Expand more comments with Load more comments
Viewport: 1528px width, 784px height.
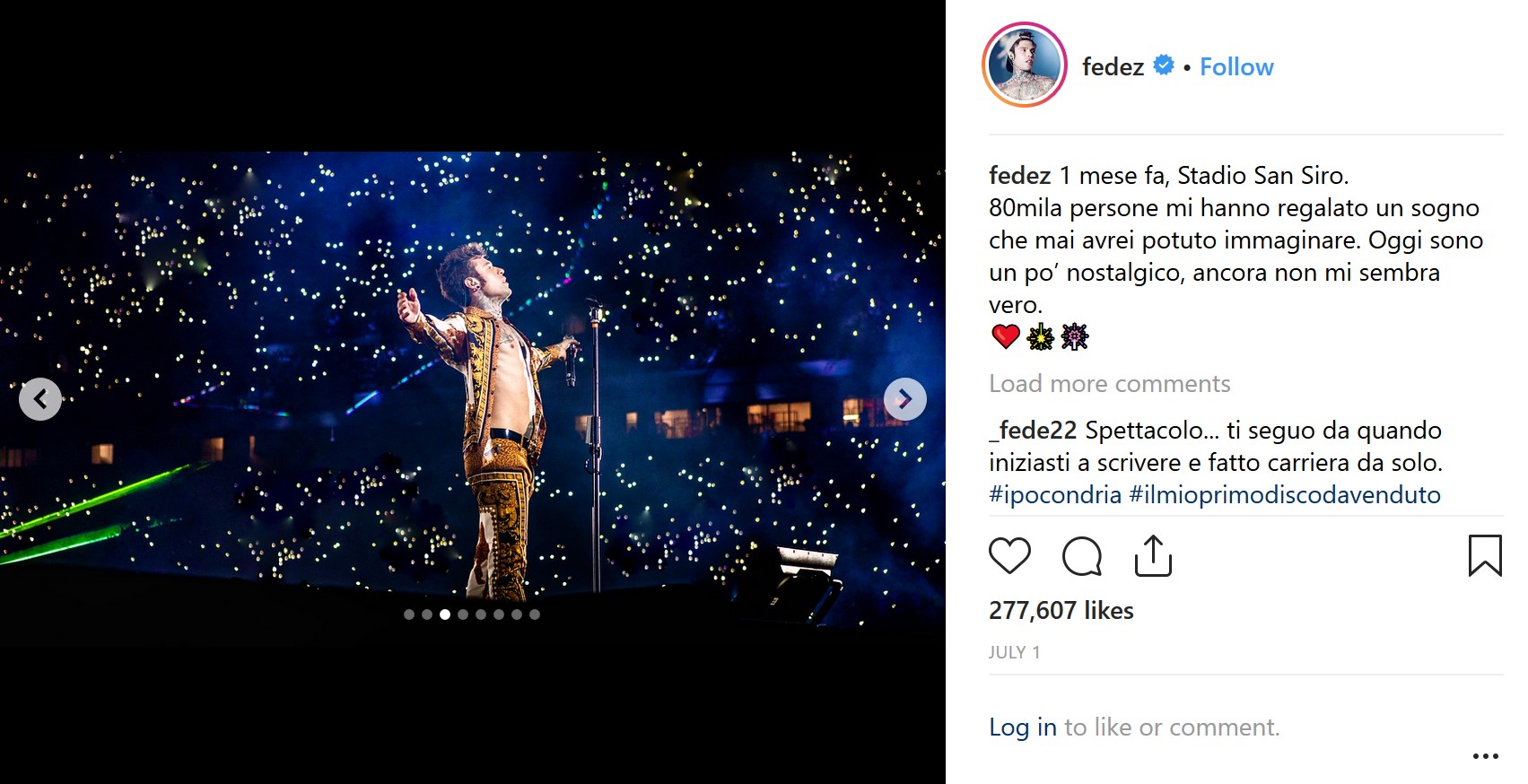pyautogui.click(x=1109, y=384)
